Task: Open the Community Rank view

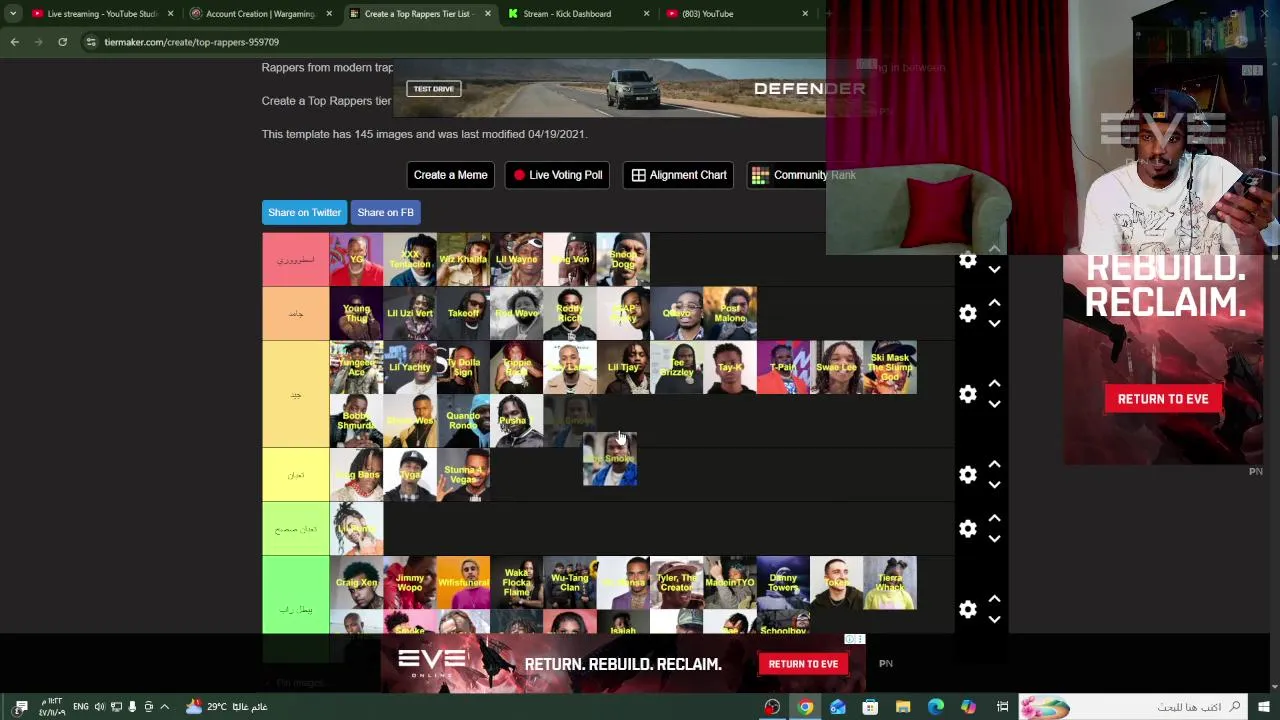Action: click(x=803, y=175)
